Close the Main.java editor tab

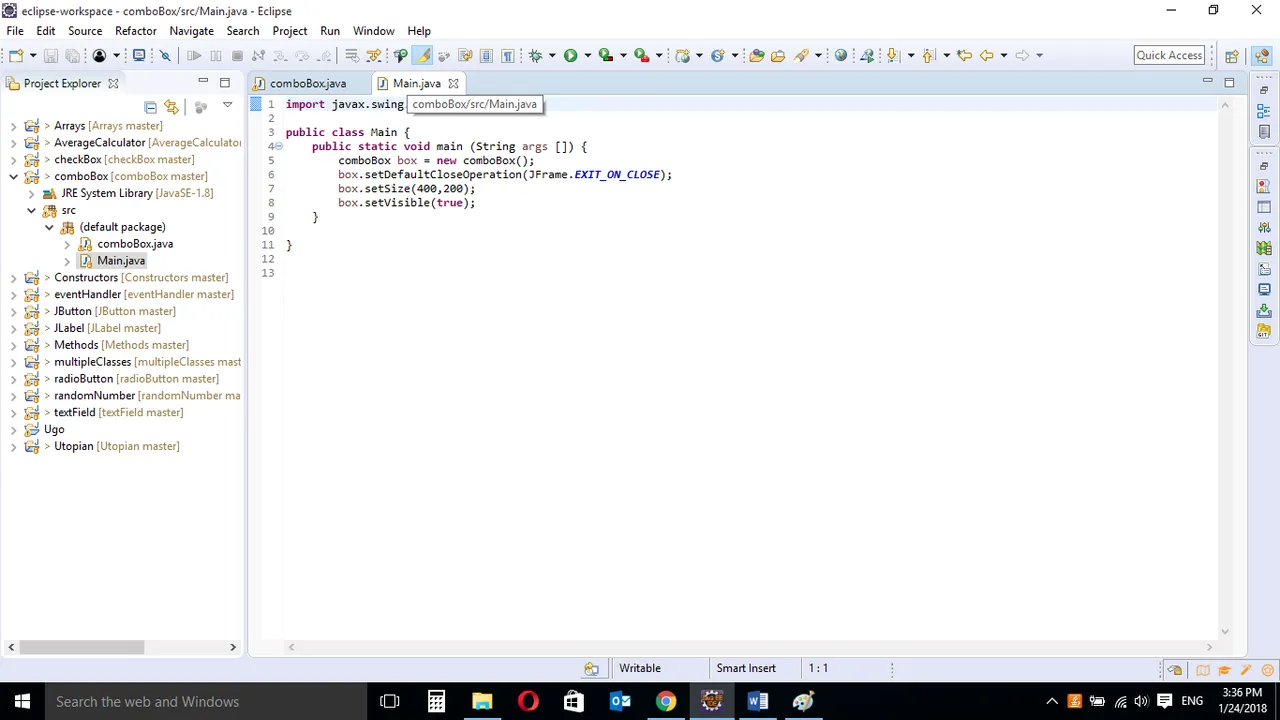tap(453, 83)
